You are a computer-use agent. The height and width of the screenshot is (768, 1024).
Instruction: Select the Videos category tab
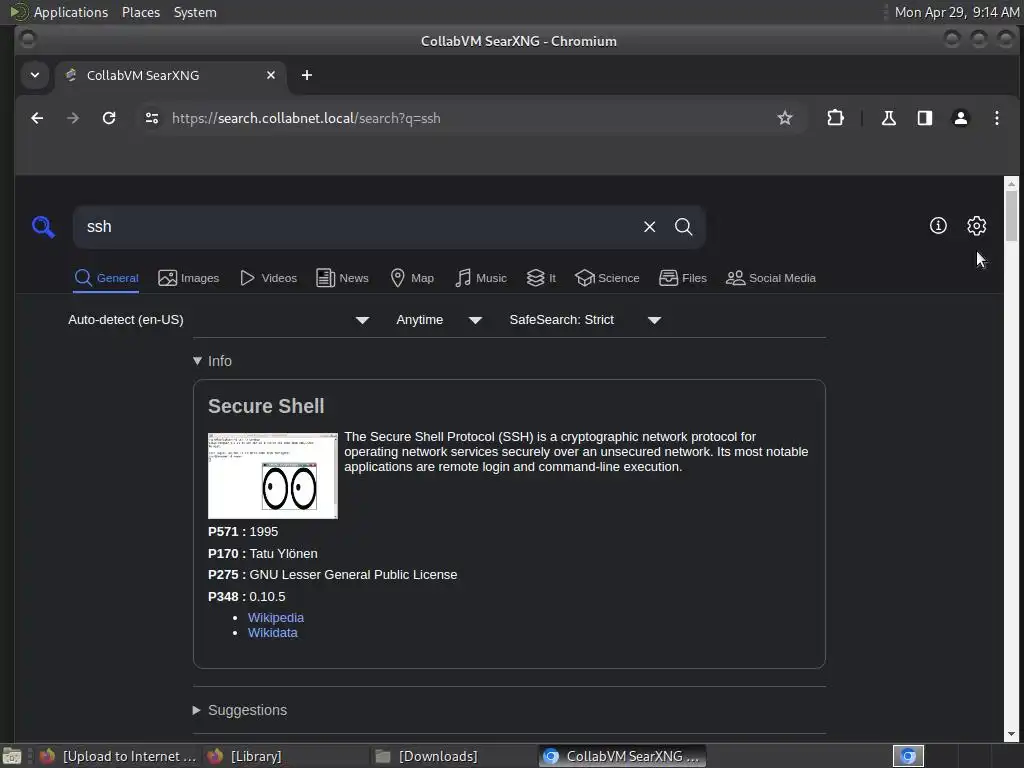(x=268, y=278)
